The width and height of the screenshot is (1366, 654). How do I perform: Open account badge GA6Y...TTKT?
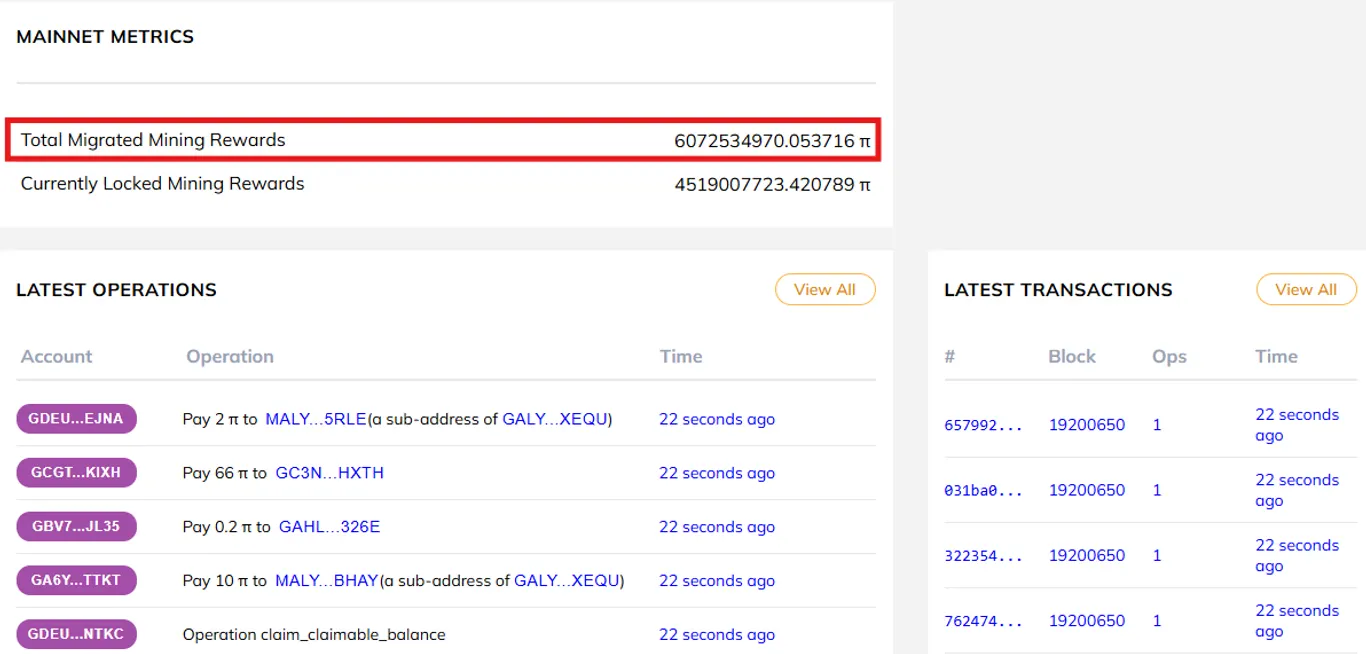click(x=76, y=580)
